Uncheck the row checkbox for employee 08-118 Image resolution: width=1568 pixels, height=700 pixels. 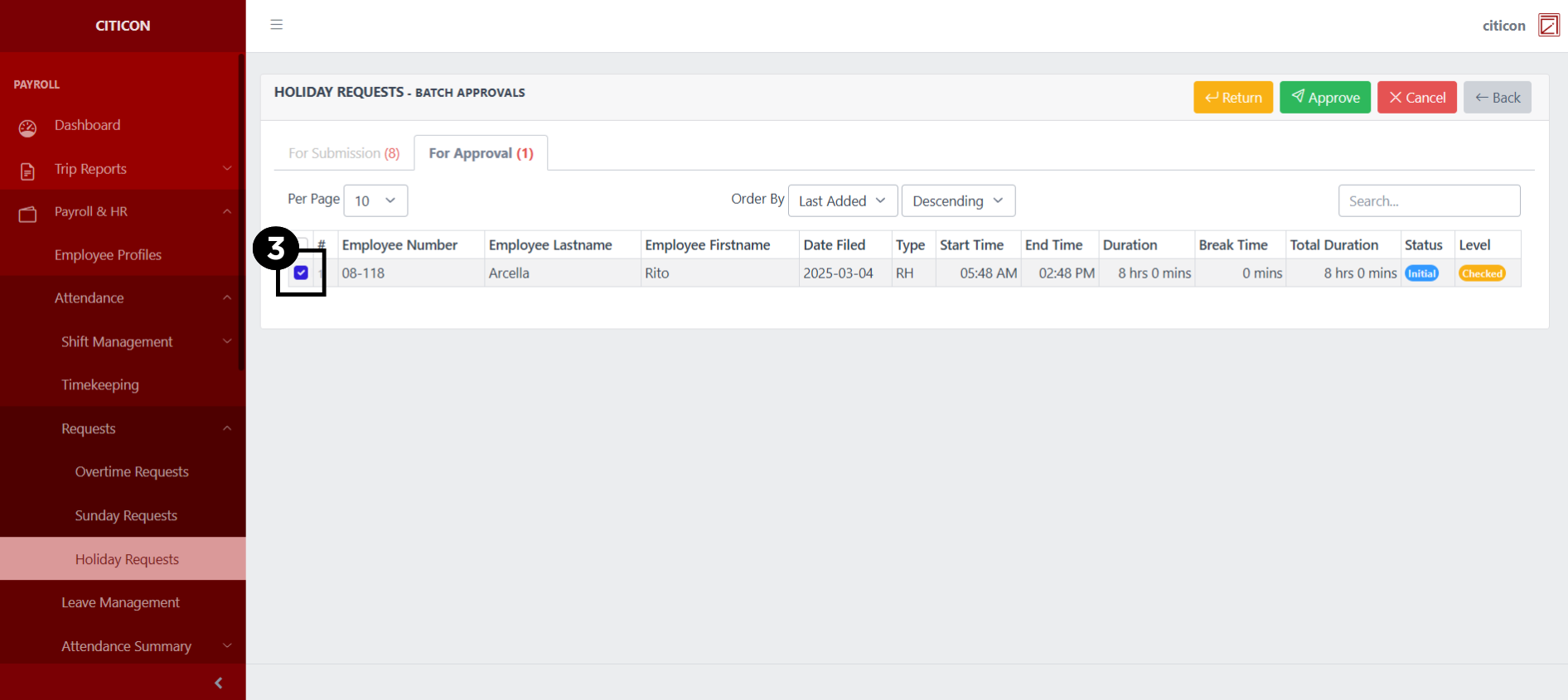point(301,273)
